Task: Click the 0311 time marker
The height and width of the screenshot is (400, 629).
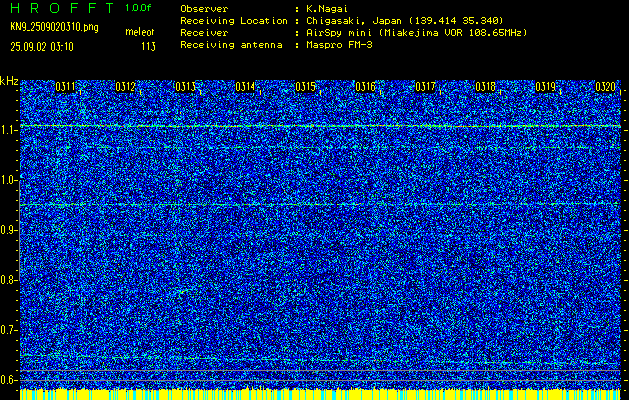Action: (65, 87)
